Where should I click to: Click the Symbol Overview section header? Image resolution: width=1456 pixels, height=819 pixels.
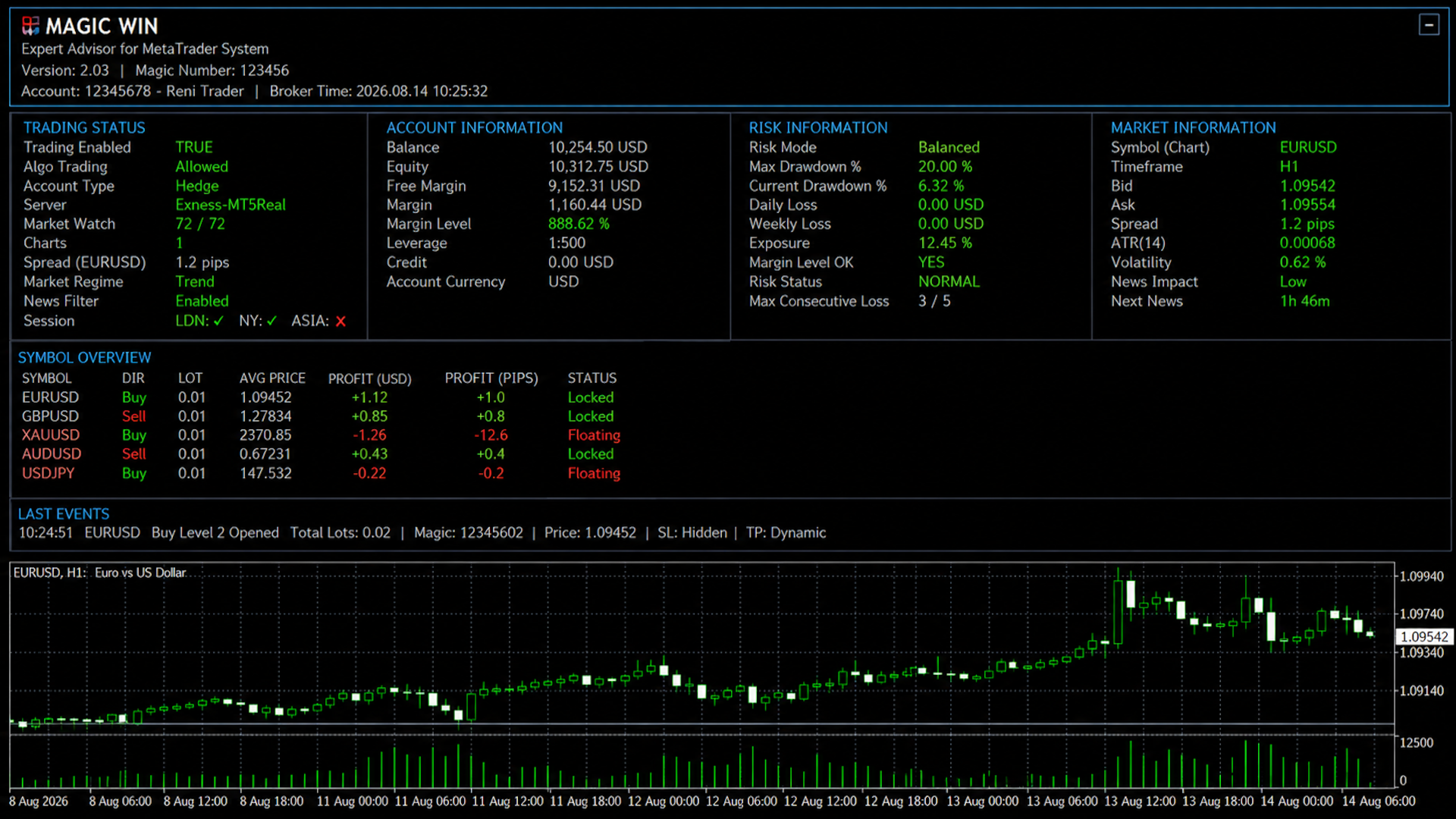click(x=84, y=357)
